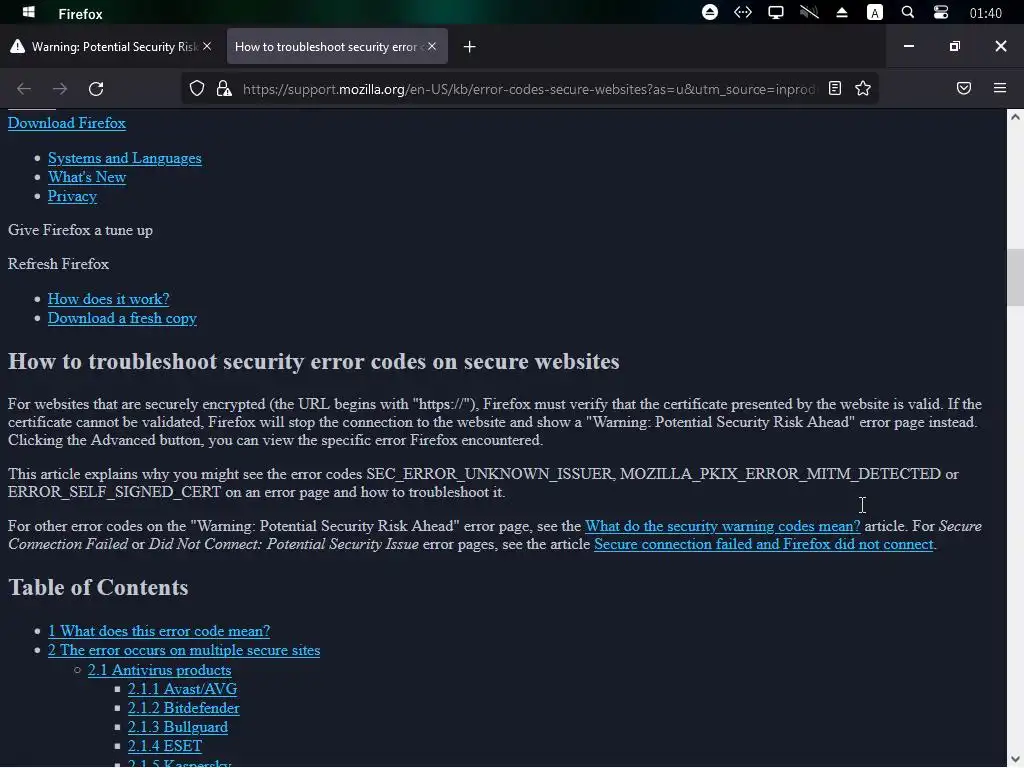Open the control center toggles icon
1024x768 pixels.
(940, 12)
